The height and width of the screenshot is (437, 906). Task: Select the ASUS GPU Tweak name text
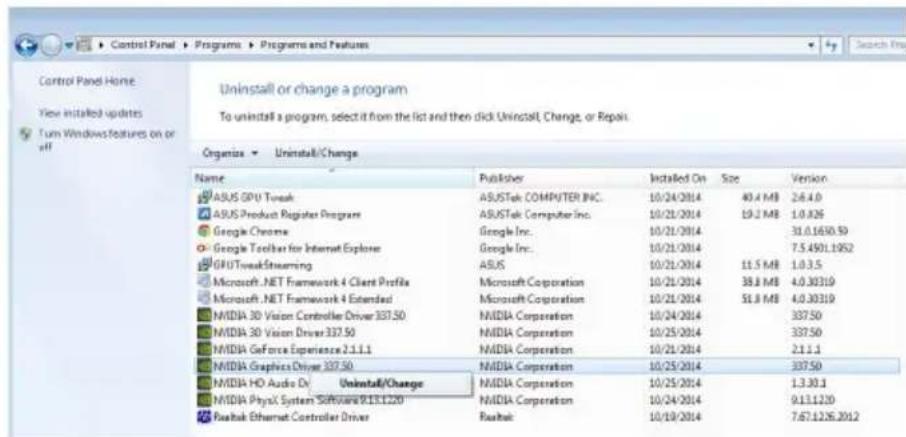pos(253,198)
